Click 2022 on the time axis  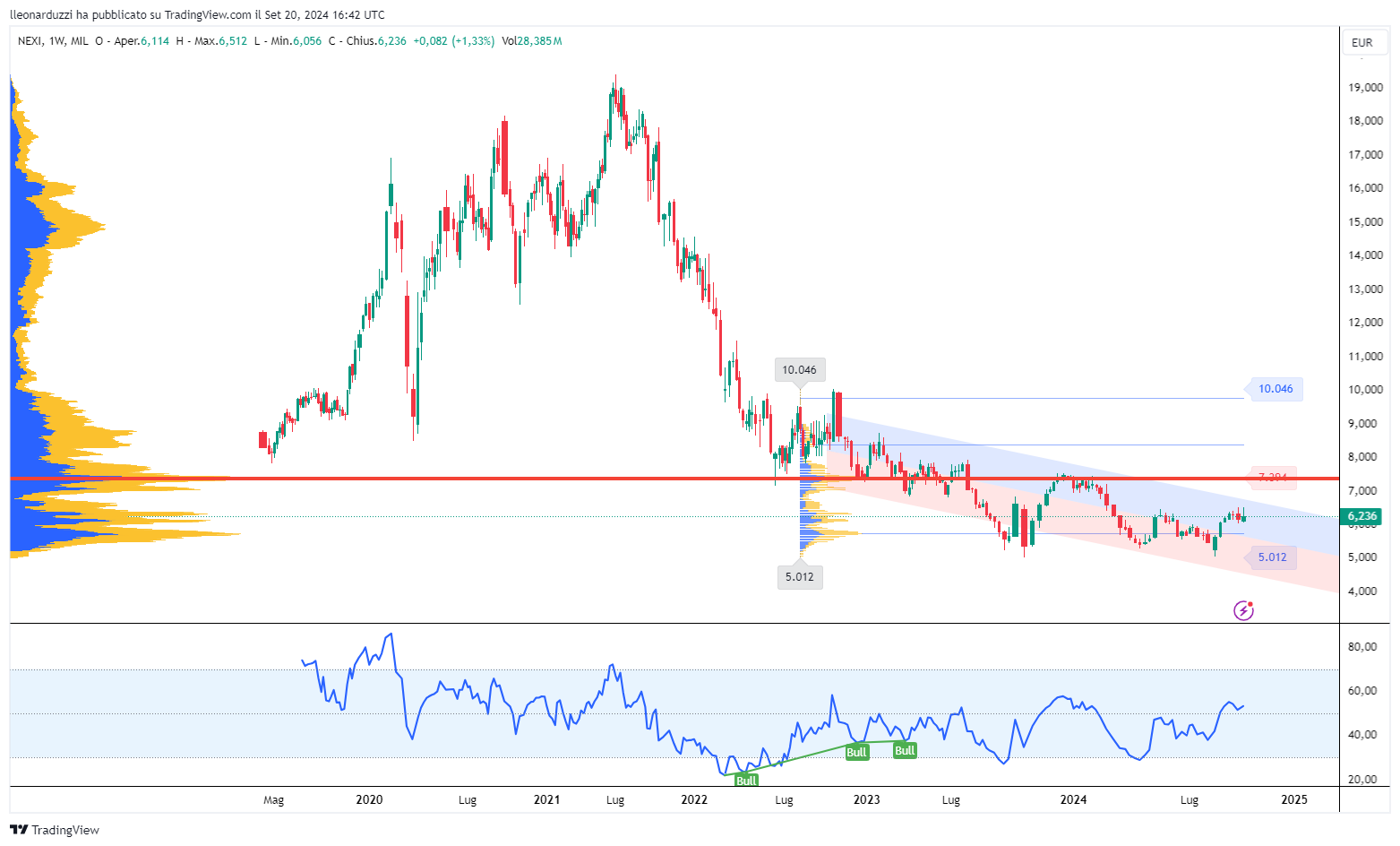pos(694,799)
